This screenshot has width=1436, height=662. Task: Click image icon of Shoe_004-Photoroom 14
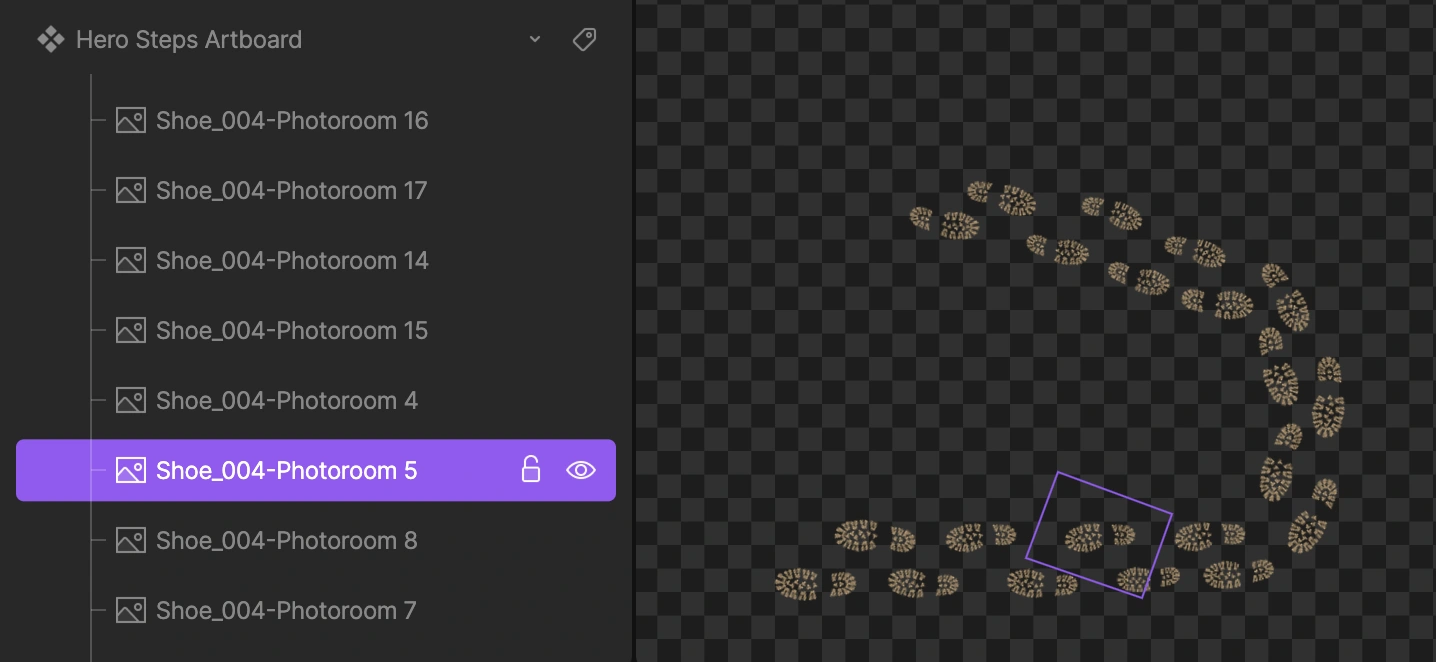(x=131, y=261)
